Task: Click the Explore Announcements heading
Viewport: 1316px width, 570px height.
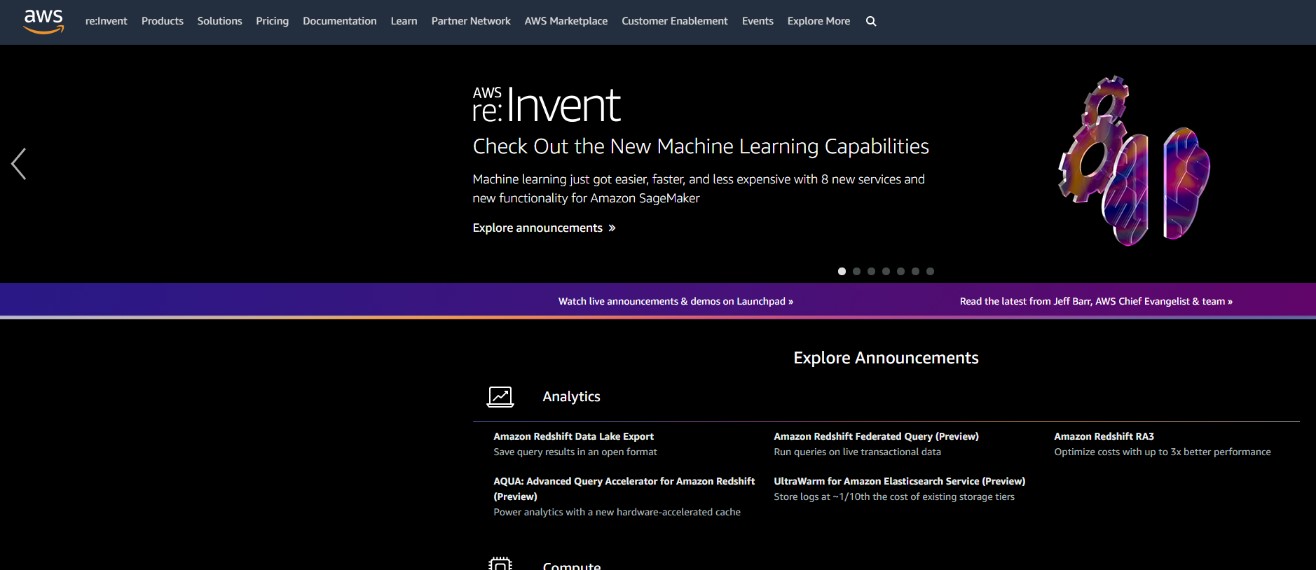Action: (x=886, y=358)
